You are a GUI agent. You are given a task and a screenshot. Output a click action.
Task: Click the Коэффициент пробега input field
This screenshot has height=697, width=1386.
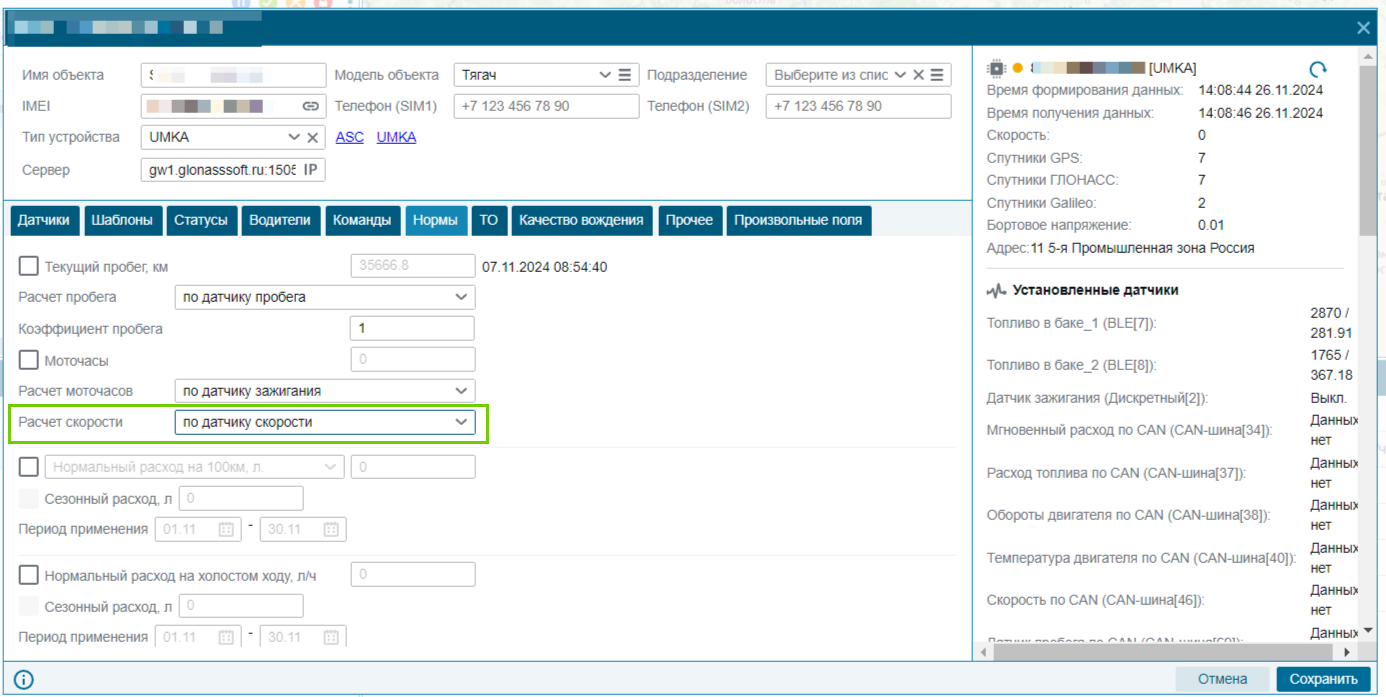pyautogui.click(x=412, y=328)
